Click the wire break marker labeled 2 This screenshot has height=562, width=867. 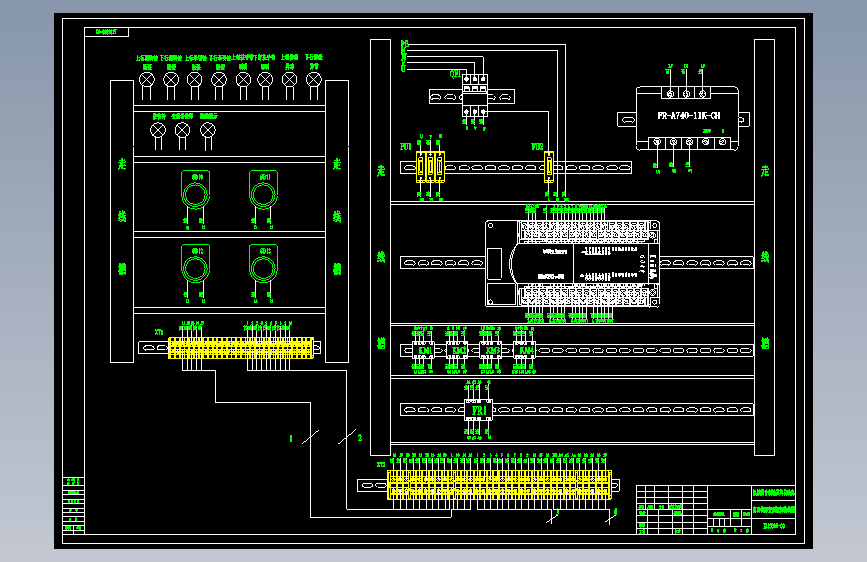point(347,437)
